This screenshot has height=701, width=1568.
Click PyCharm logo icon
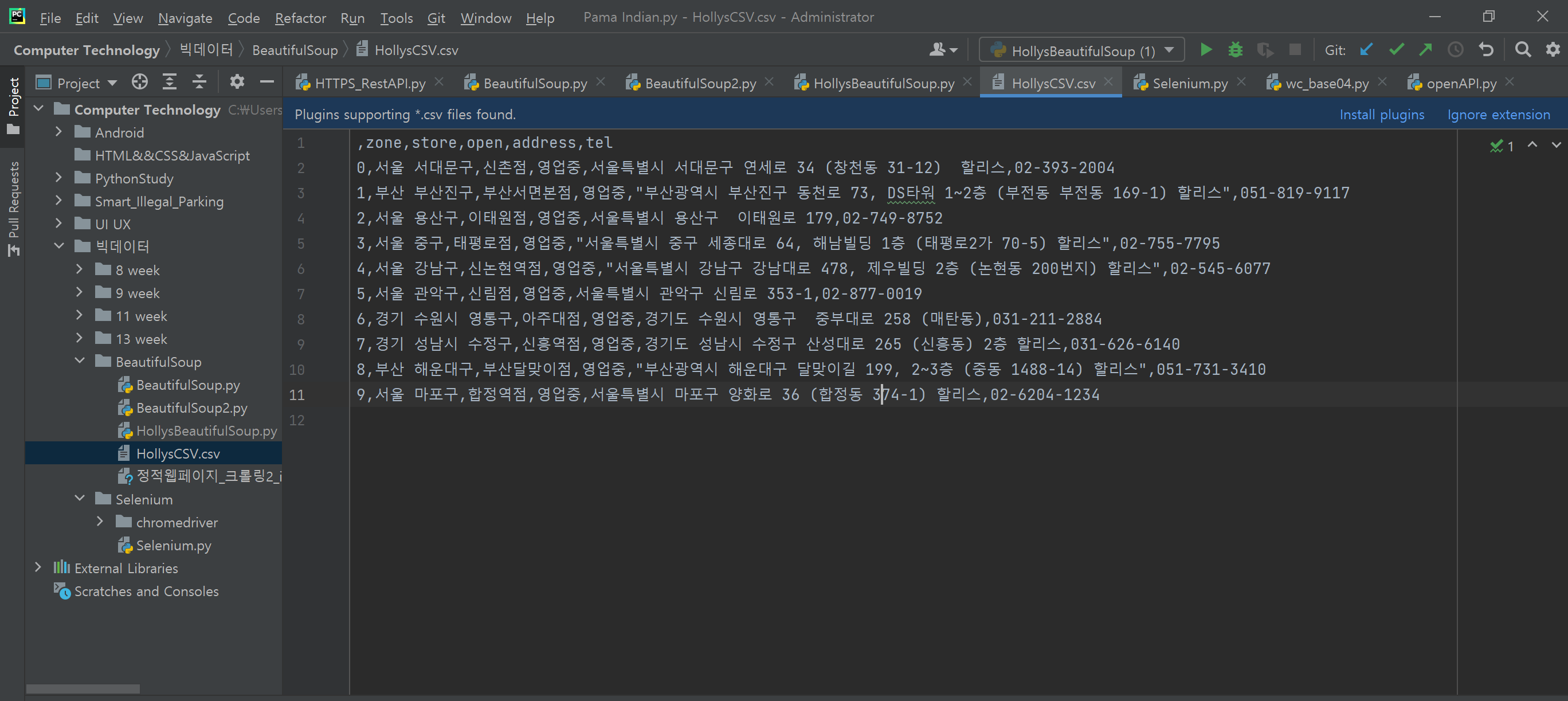17,17
